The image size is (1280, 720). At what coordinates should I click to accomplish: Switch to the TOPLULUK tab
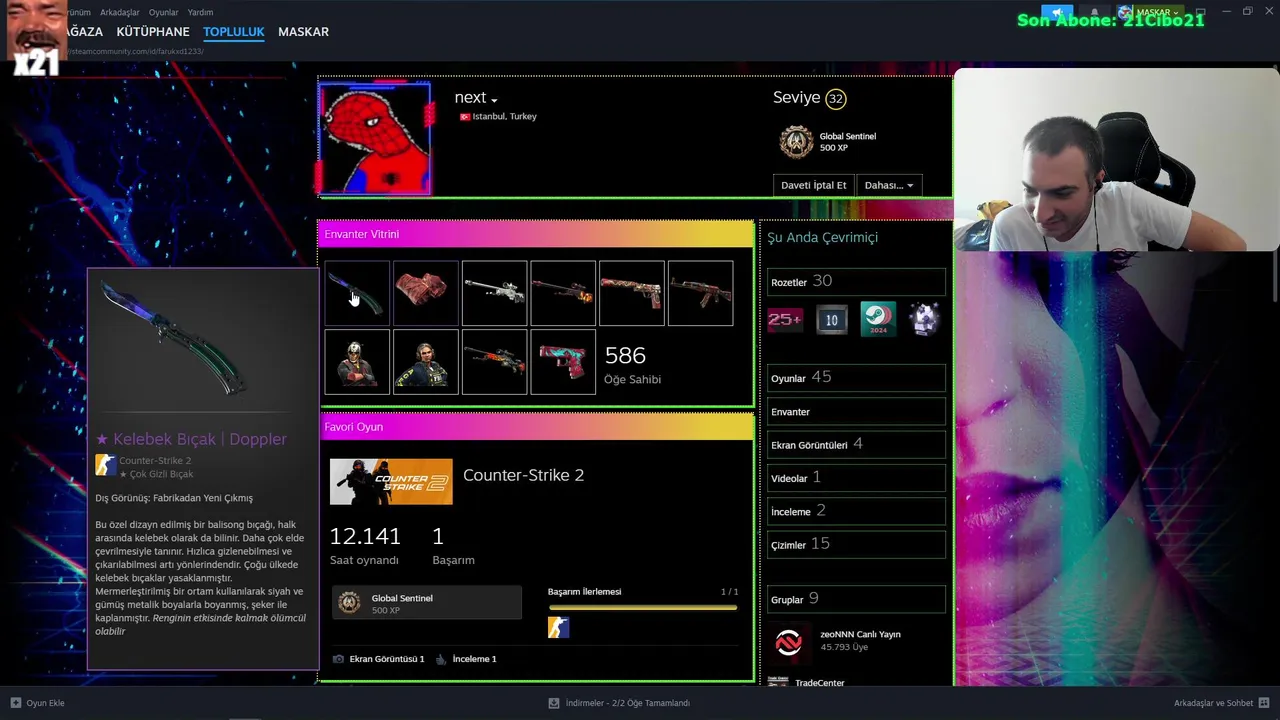(x=234, y=32)
